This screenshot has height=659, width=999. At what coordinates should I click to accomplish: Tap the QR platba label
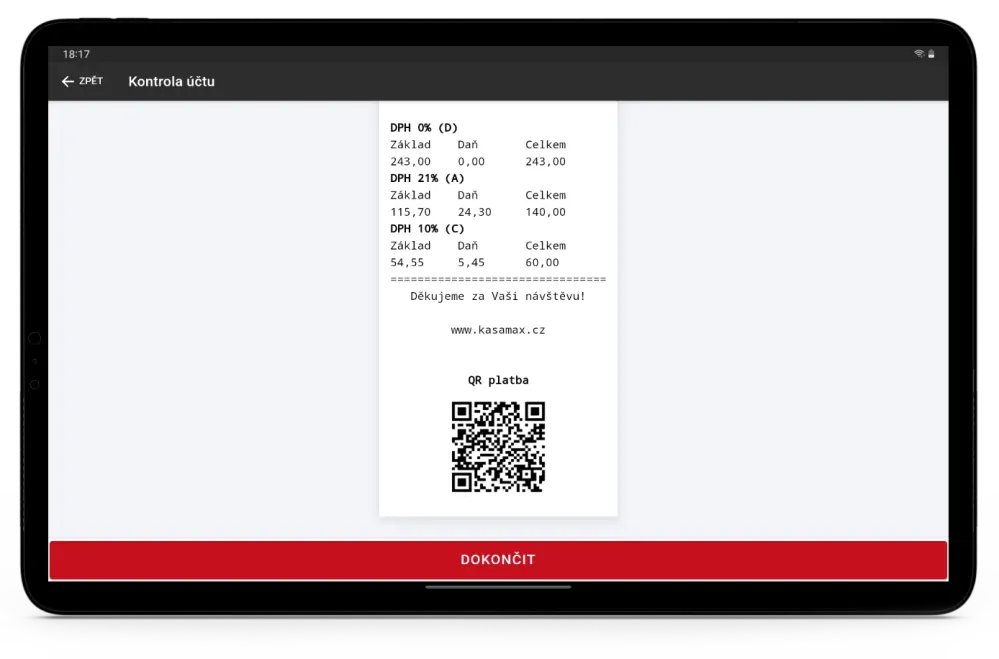tap(498, 380)
